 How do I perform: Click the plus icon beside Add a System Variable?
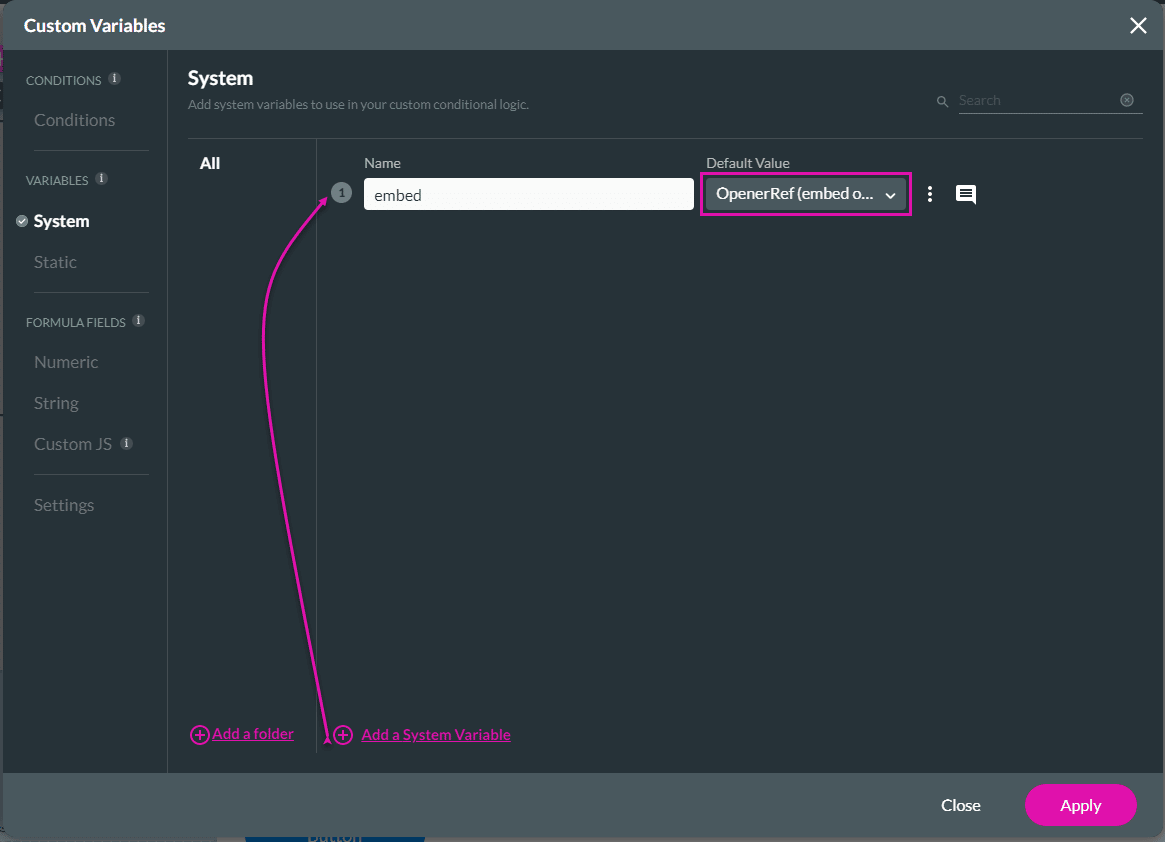pyautogui.click(x=343, y=735)
